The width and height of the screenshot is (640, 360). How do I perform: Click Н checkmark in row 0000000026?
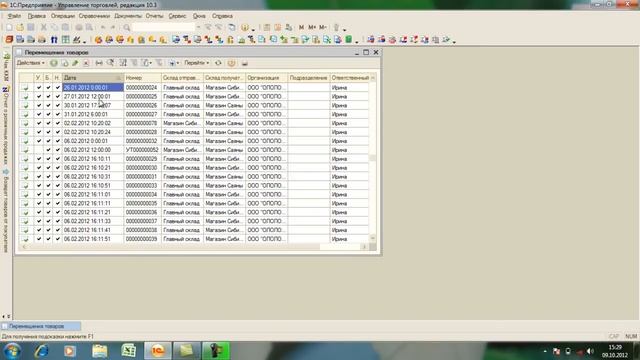(58, 105)
